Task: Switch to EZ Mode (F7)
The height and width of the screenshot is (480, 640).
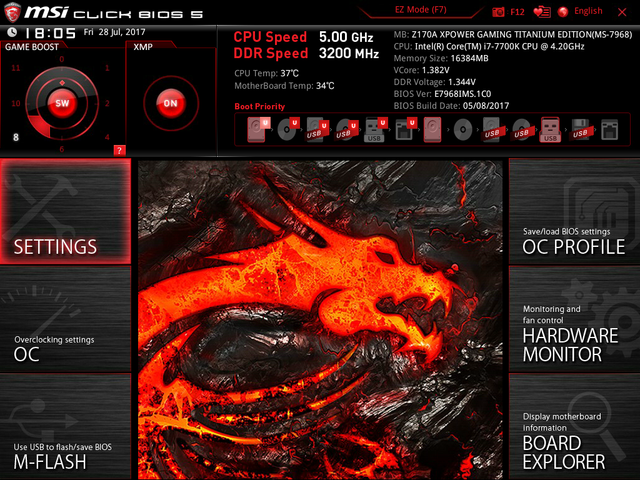Action: pos(420,10)
